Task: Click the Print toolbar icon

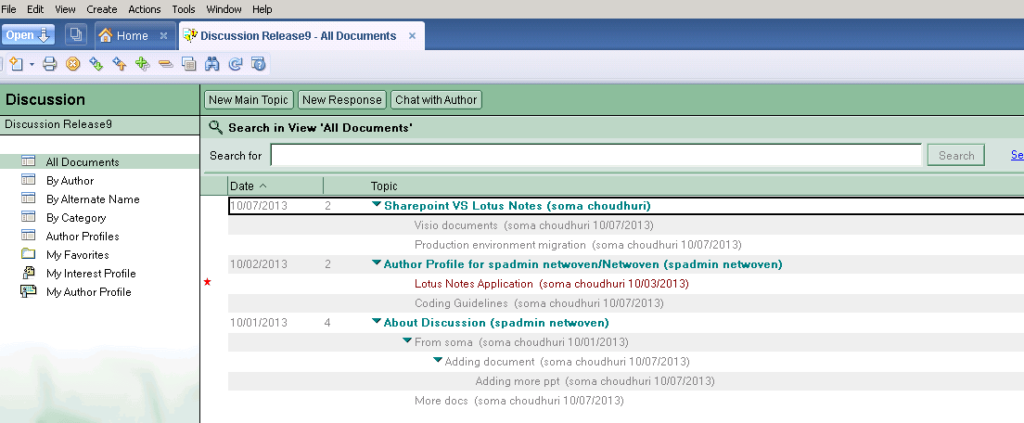Action: pyautogui.click(x=50, y=64)
